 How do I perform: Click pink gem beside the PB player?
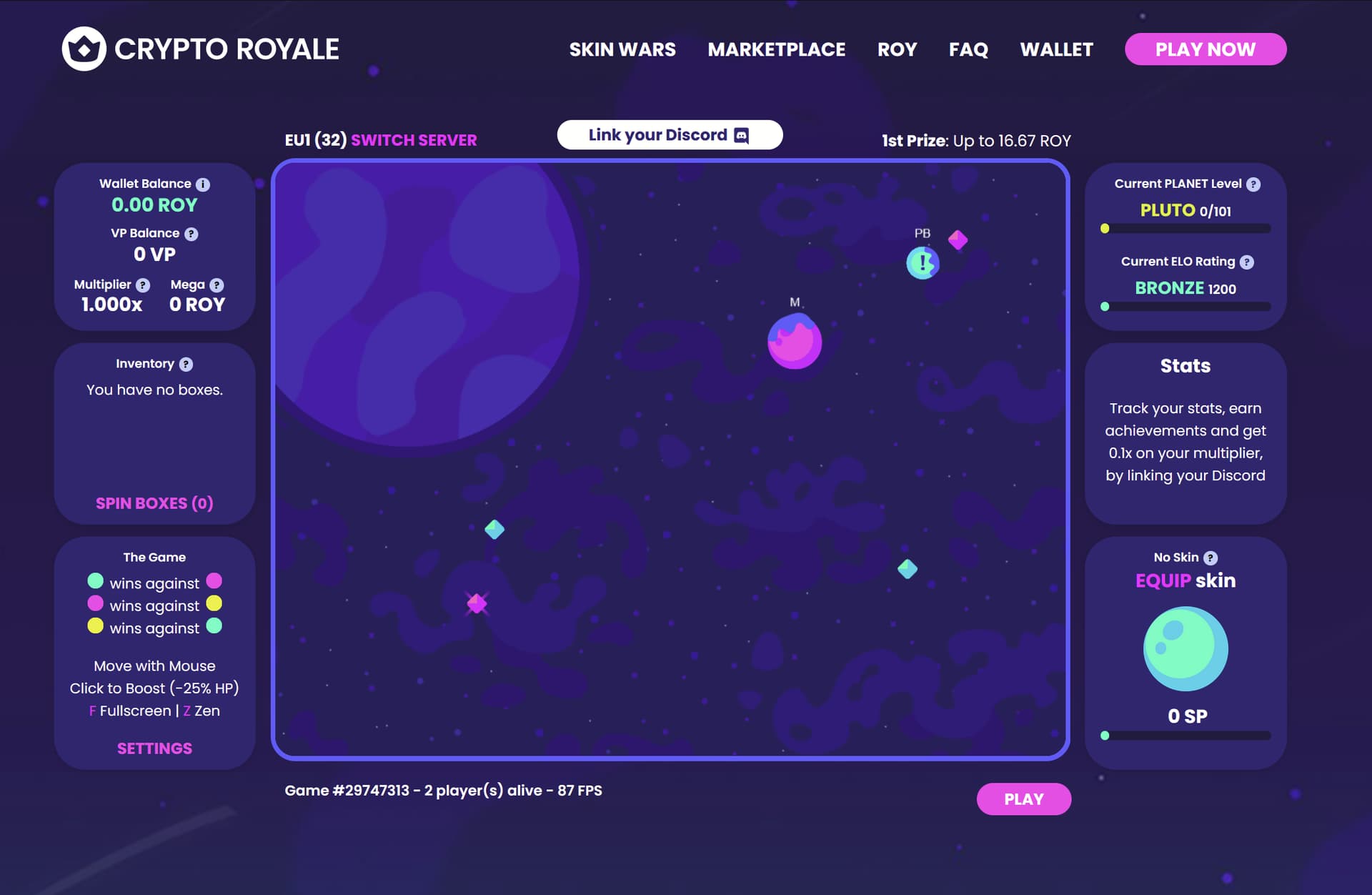pos(958,240)
